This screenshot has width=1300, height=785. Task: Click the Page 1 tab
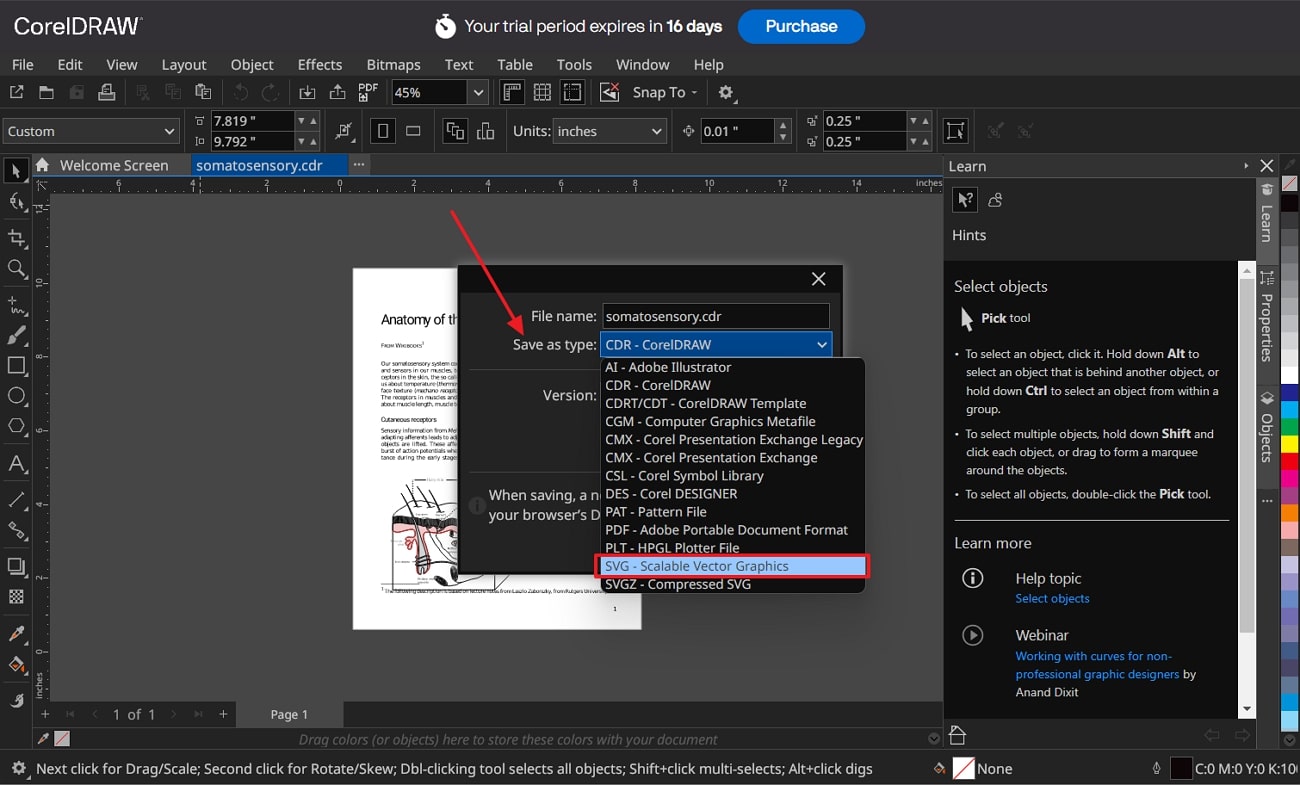pyautogui.click(x=290, y=714)
